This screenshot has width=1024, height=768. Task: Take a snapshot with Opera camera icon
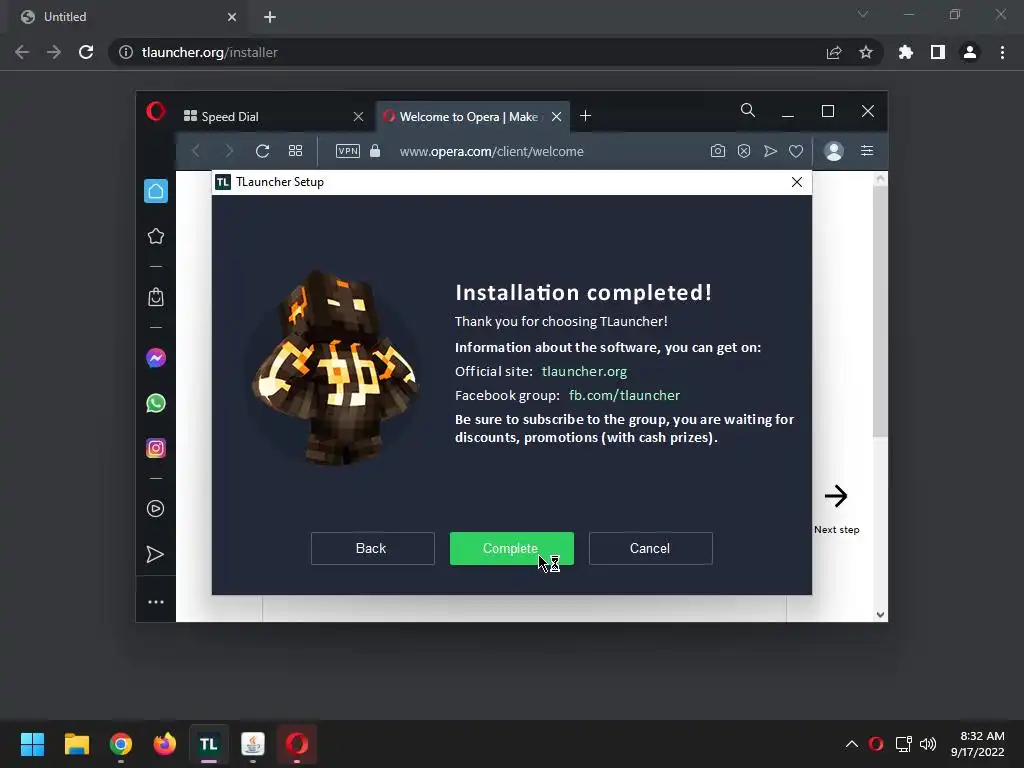(718, 151)
